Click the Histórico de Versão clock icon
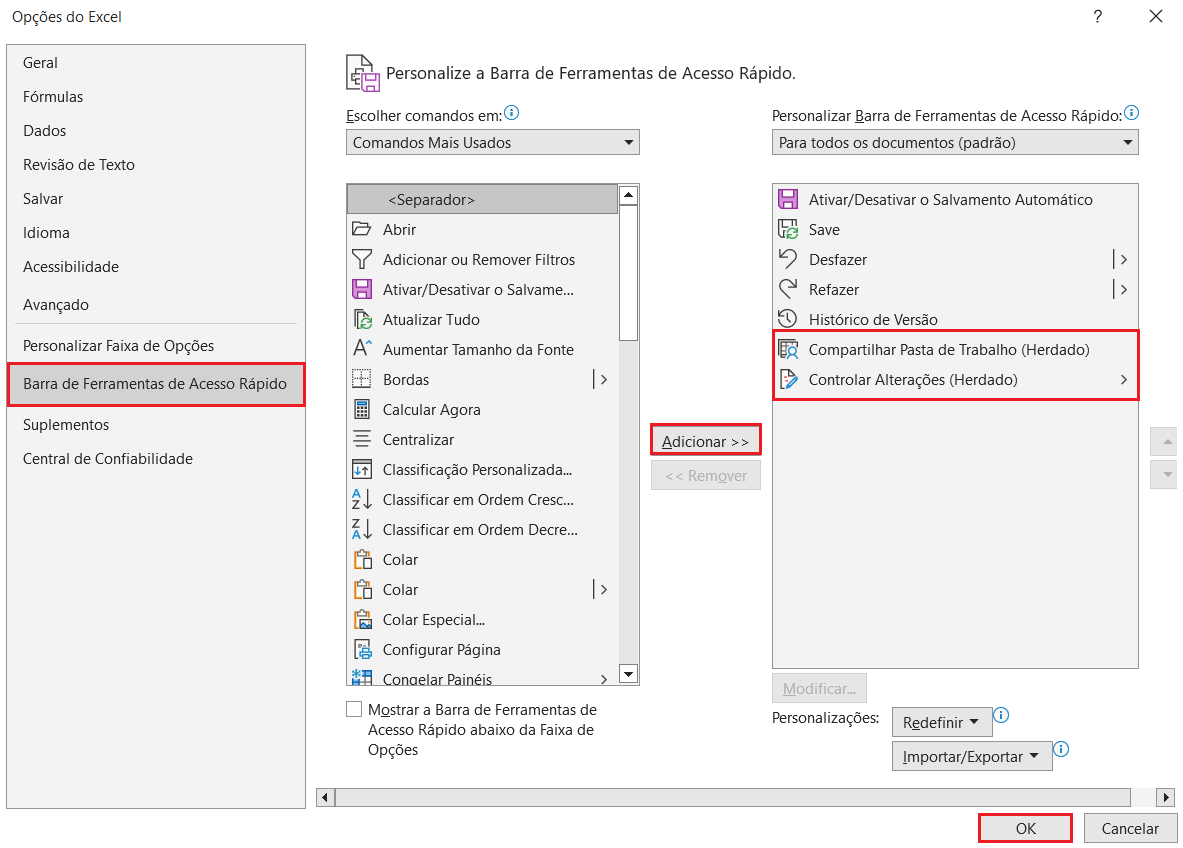Viewport: 1183px width, 848px height. [788, 319]
